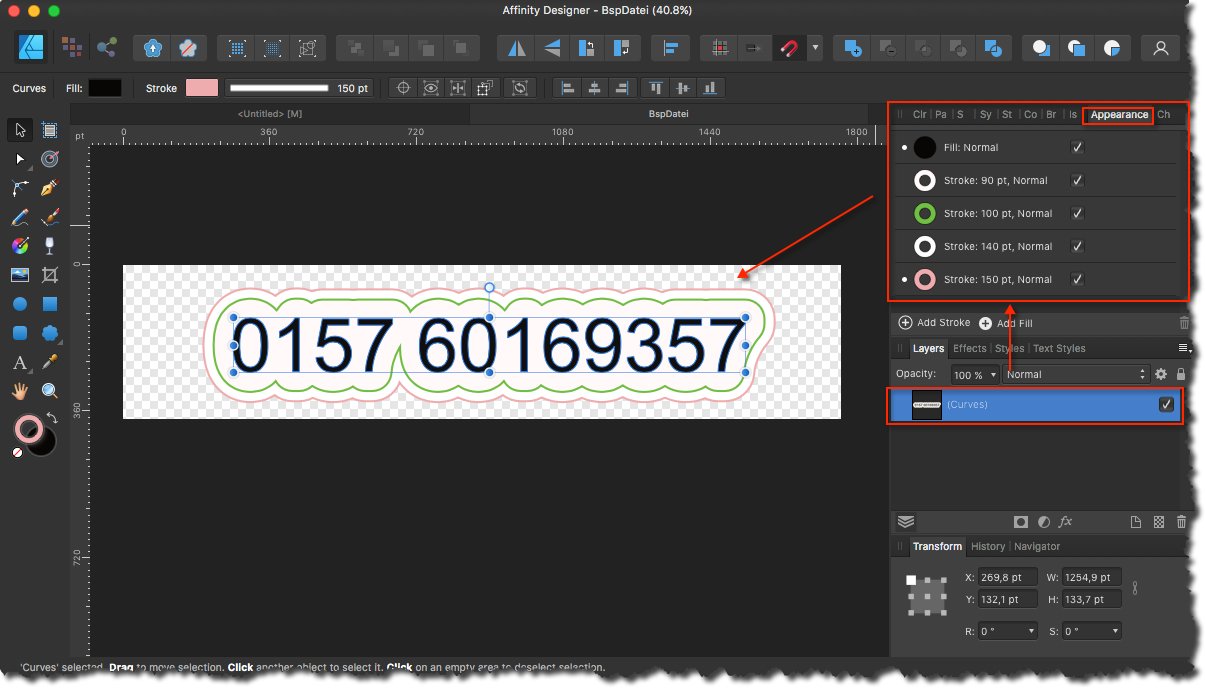This screenshot has height=688, width=1205.
Task: Toggle the Fill: Normal checkbox
Action: pos(1077,147)
